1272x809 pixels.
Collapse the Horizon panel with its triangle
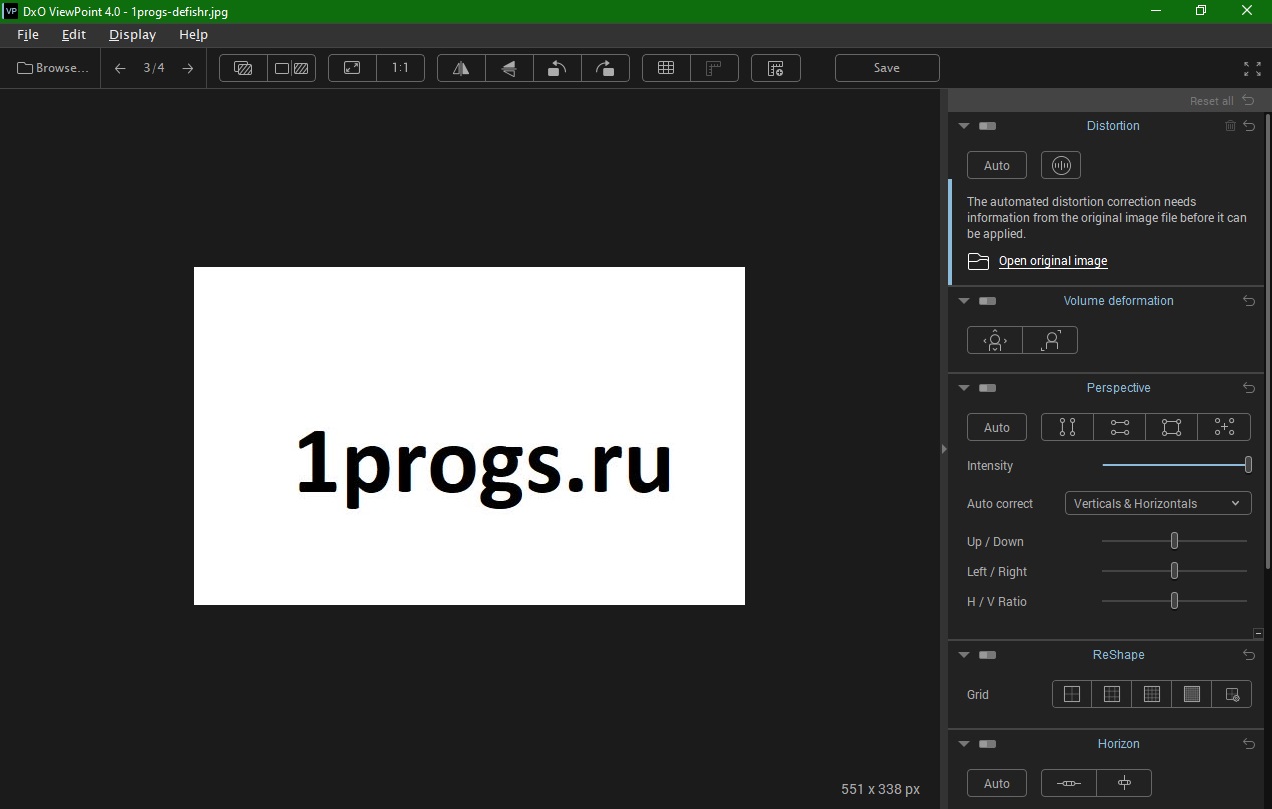coord(964,744)
